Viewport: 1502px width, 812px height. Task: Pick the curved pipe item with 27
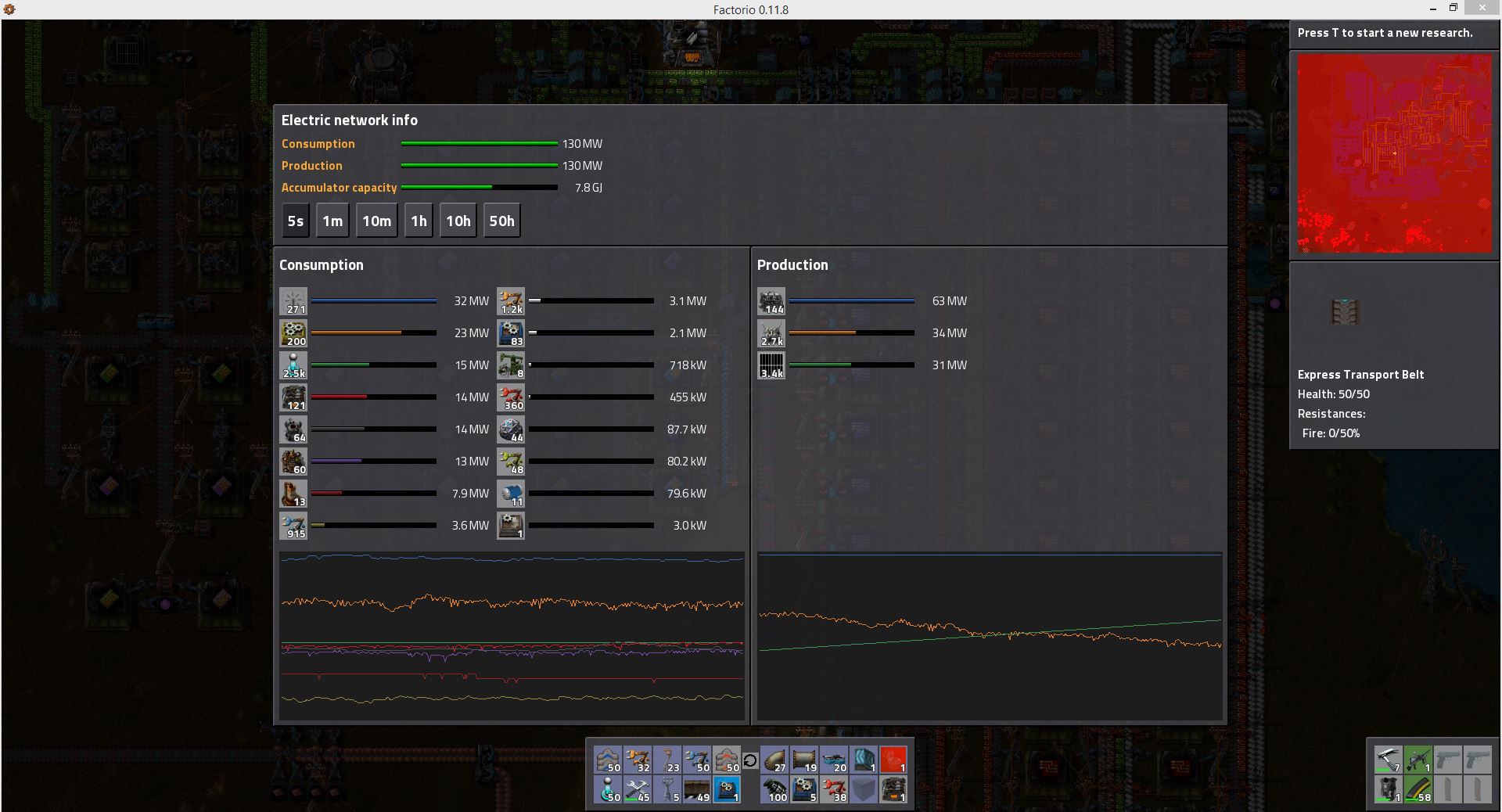point(774,760)
